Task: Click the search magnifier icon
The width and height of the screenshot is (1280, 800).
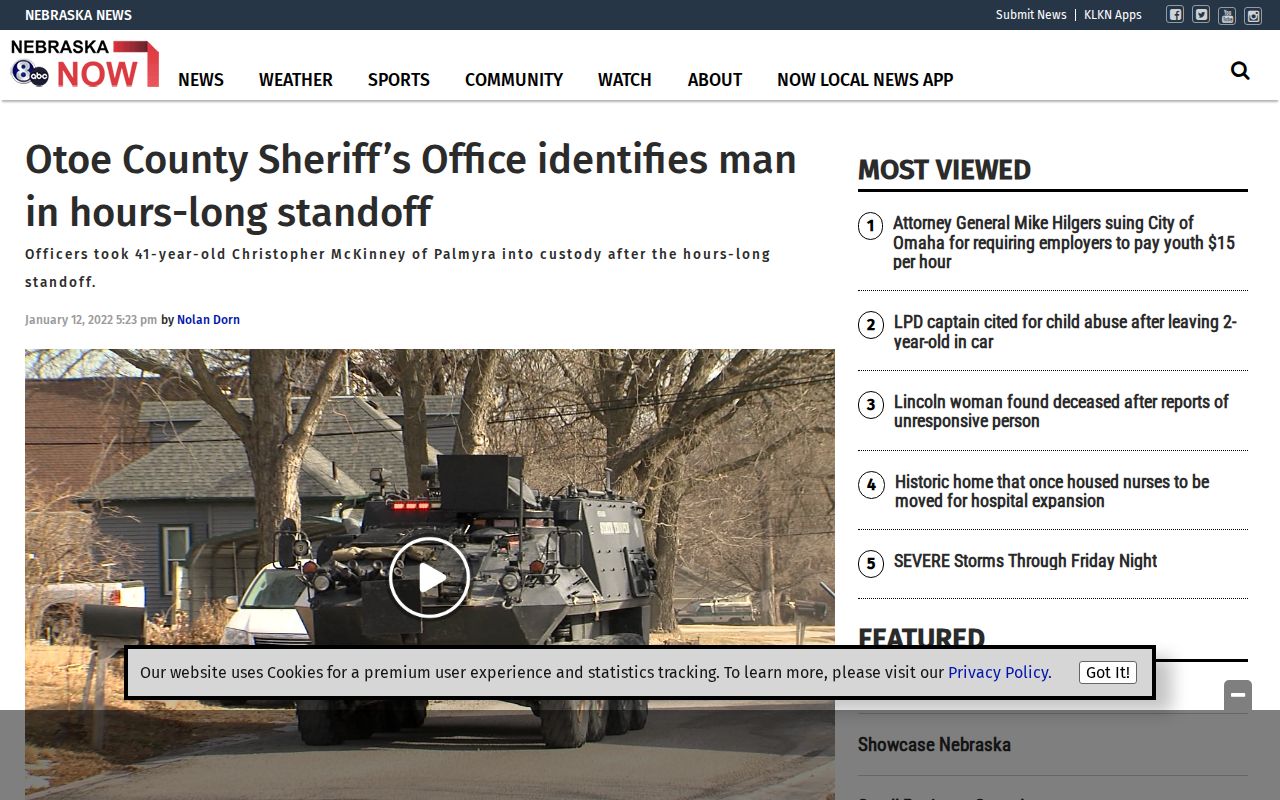Action: click(x=1240, y=70)
